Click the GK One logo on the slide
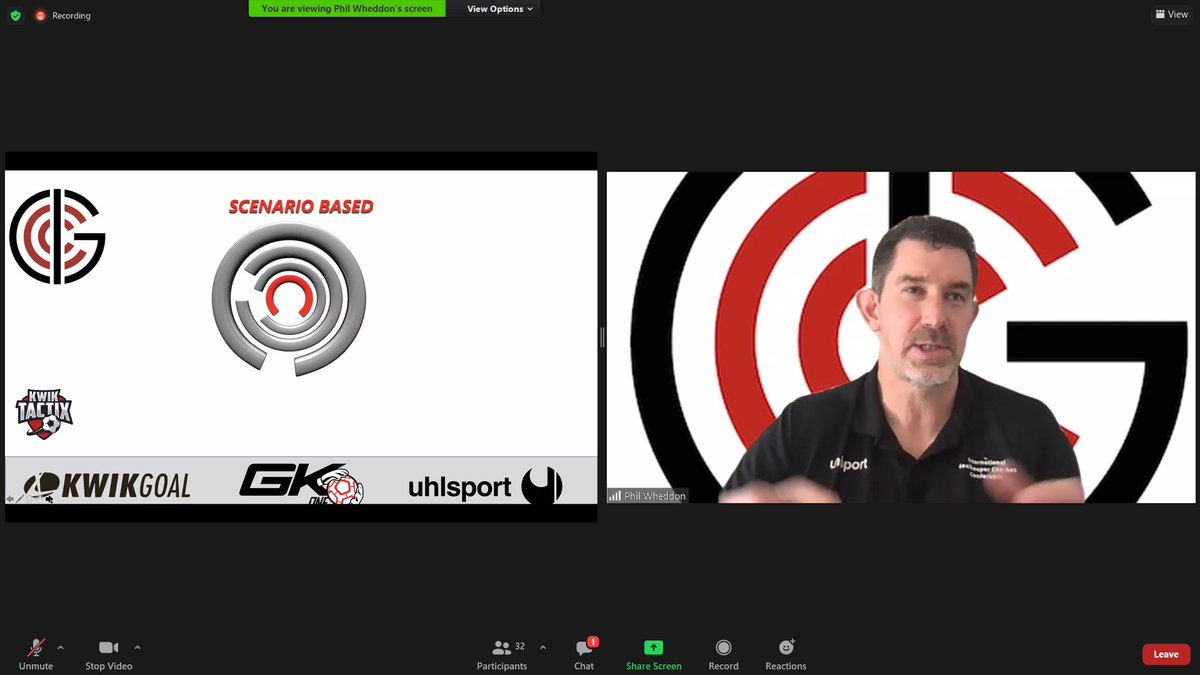Image resolution: width=1200 pixels, height=675 pixels. pyautogui.click(x=301, y=484)
